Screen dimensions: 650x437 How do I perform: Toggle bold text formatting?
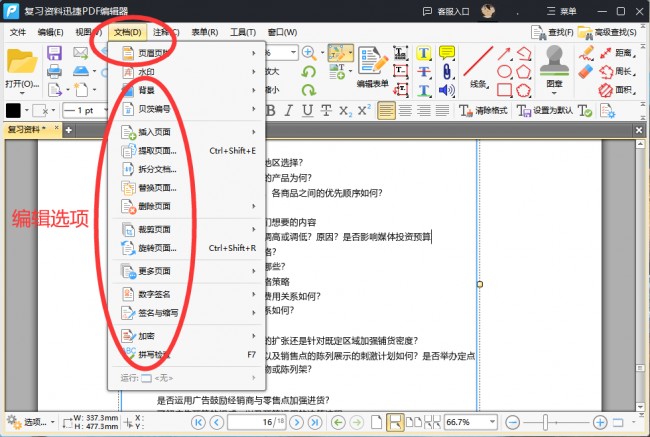click(x=271, y=110)
